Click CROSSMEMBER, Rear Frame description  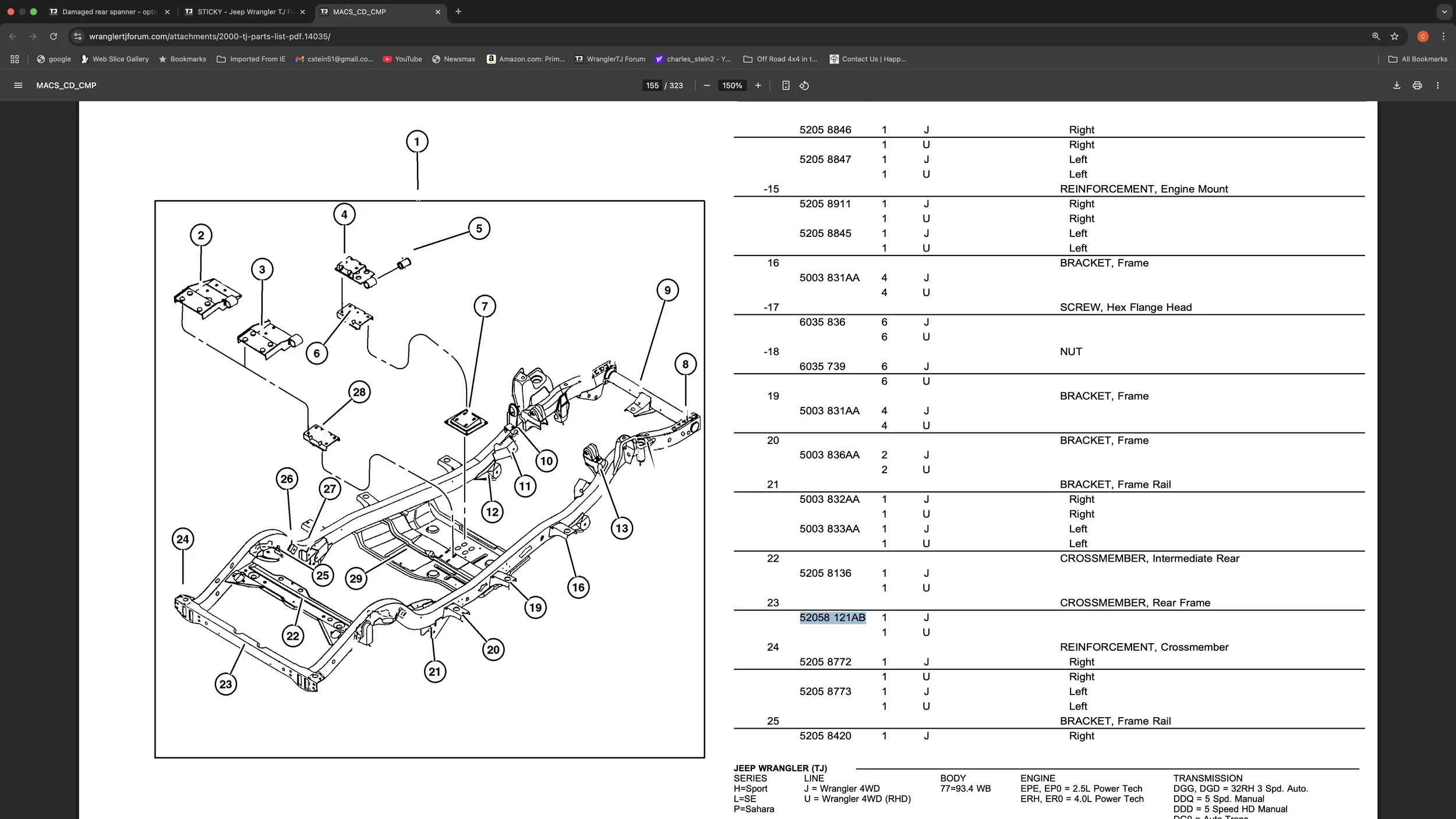pyautogui.click(x=1135, y=602)
